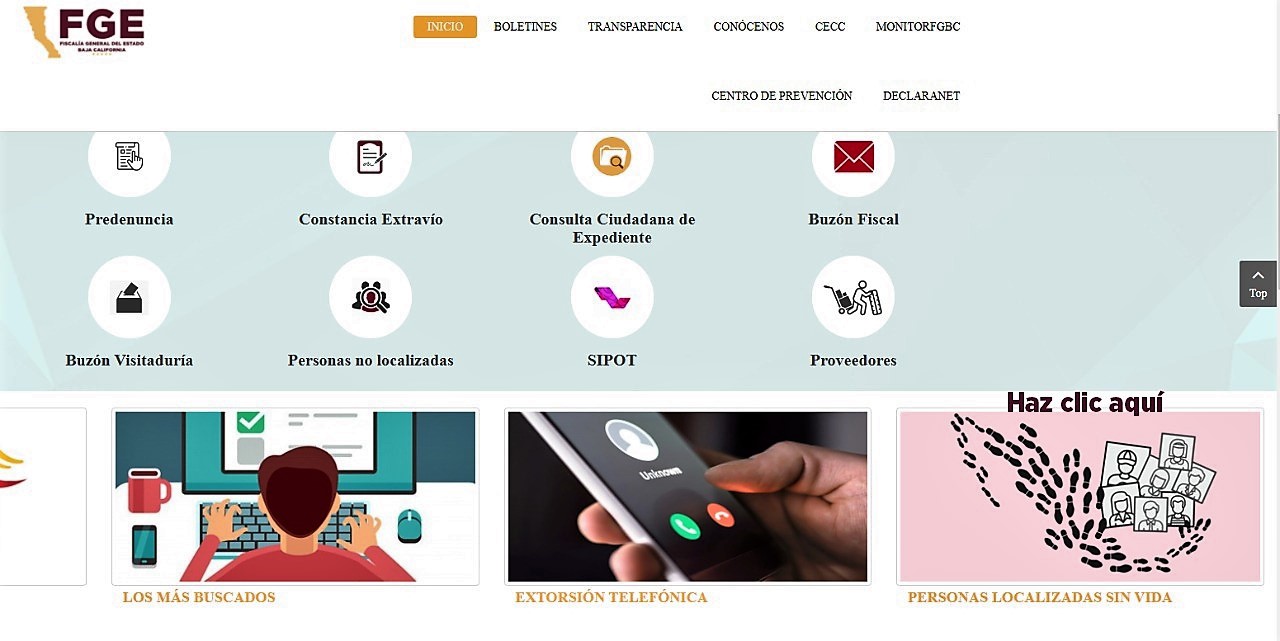Image resolution: width=1280 pixels, height=641 pixels.
Task: Open the Extorsión Telefónica phone thumbnail
Action: 688,496
